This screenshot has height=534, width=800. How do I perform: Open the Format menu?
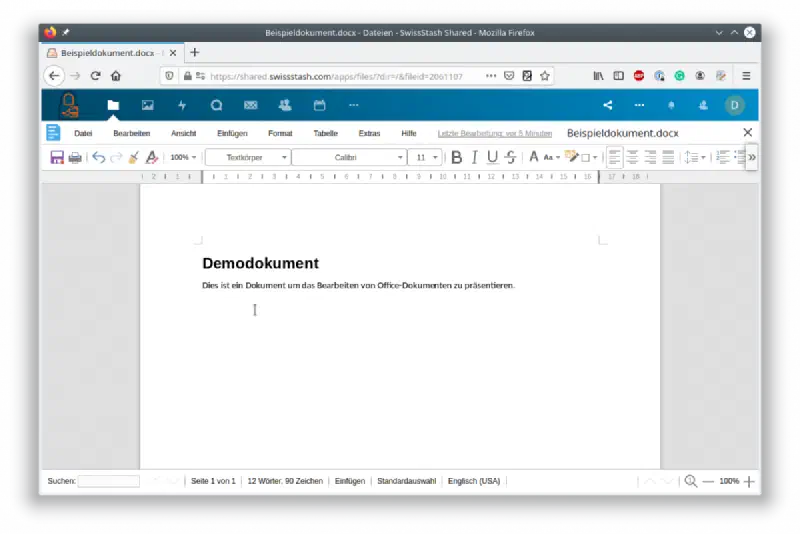(x=280, y=133)
